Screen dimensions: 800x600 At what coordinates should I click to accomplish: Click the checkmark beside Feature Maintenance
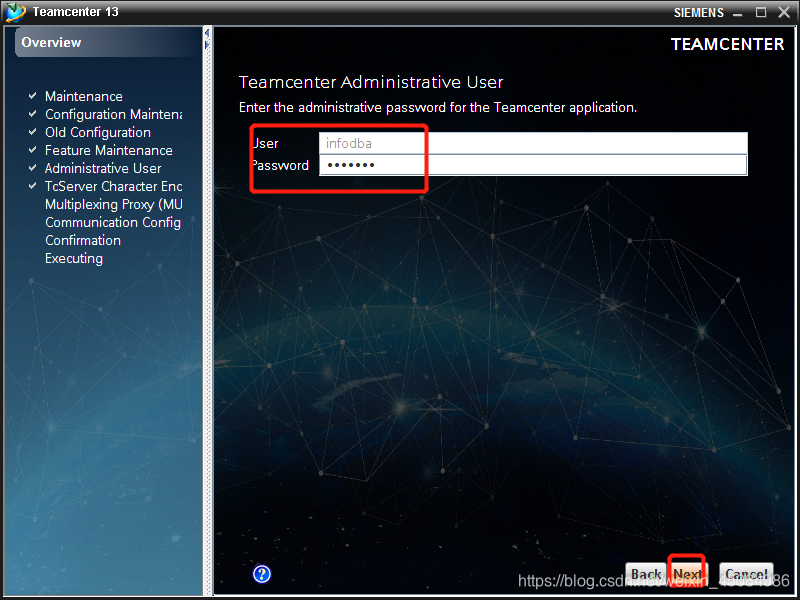33,150
